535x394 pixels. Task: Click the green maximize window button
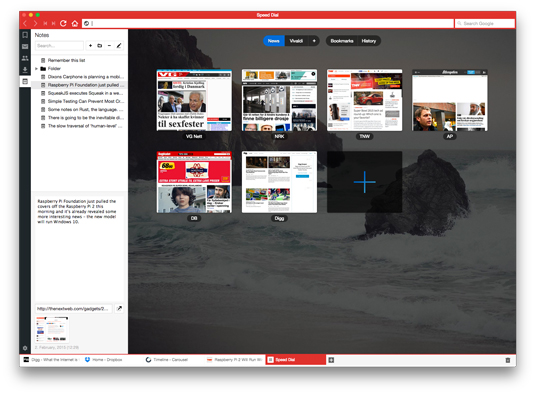38,15
